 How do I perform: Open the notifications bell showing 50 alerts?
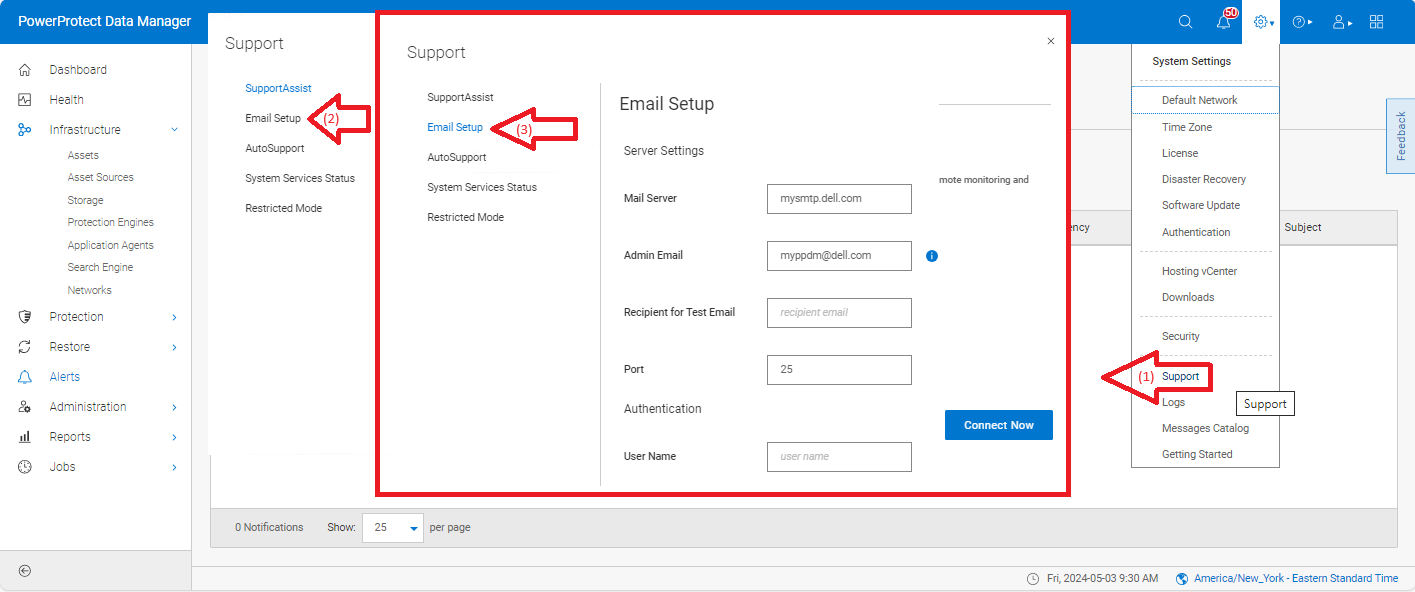point(1223,21)
